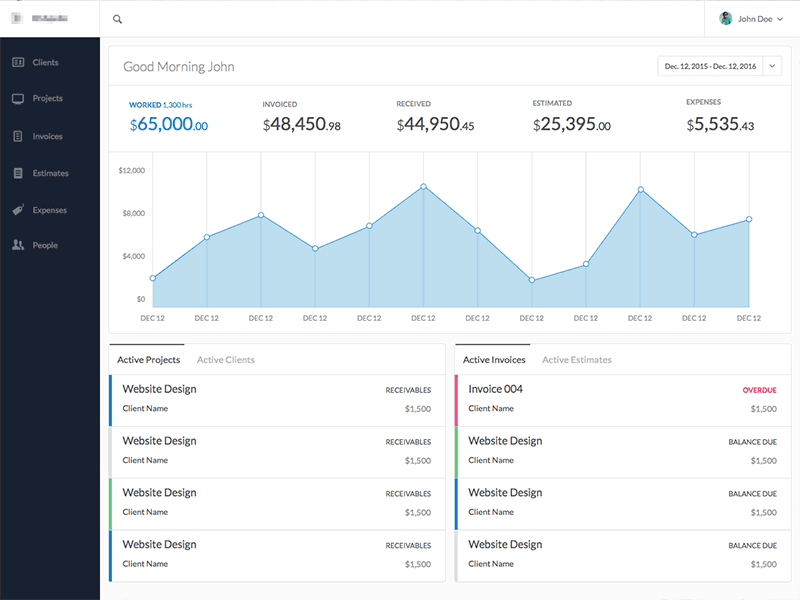Expand the date range selector chevron
The image size is (800, 600).
pos(771,64)
